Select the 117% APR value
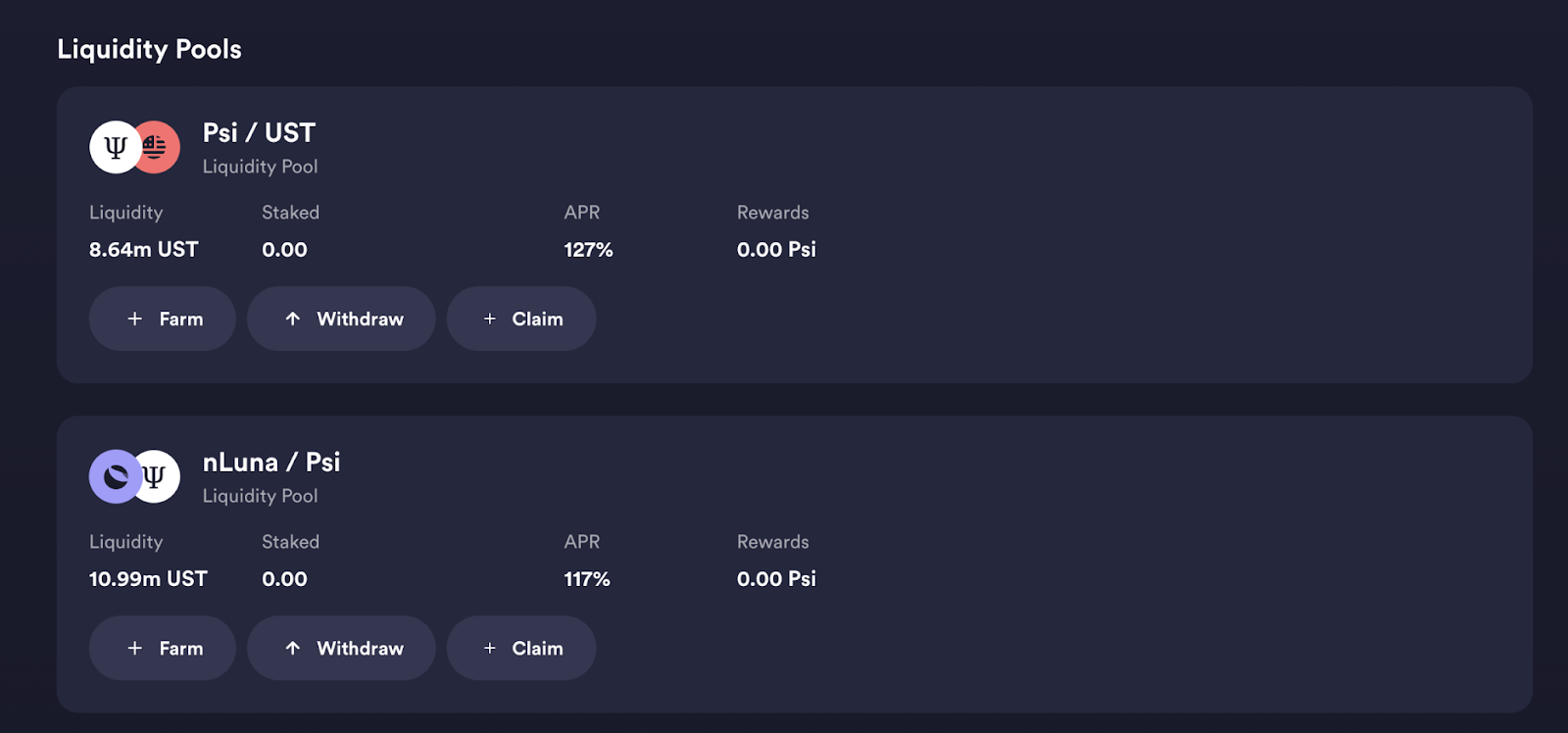The height and width of the screenshot is (733, 1568). pyautogui.click(x=587, y=579)
